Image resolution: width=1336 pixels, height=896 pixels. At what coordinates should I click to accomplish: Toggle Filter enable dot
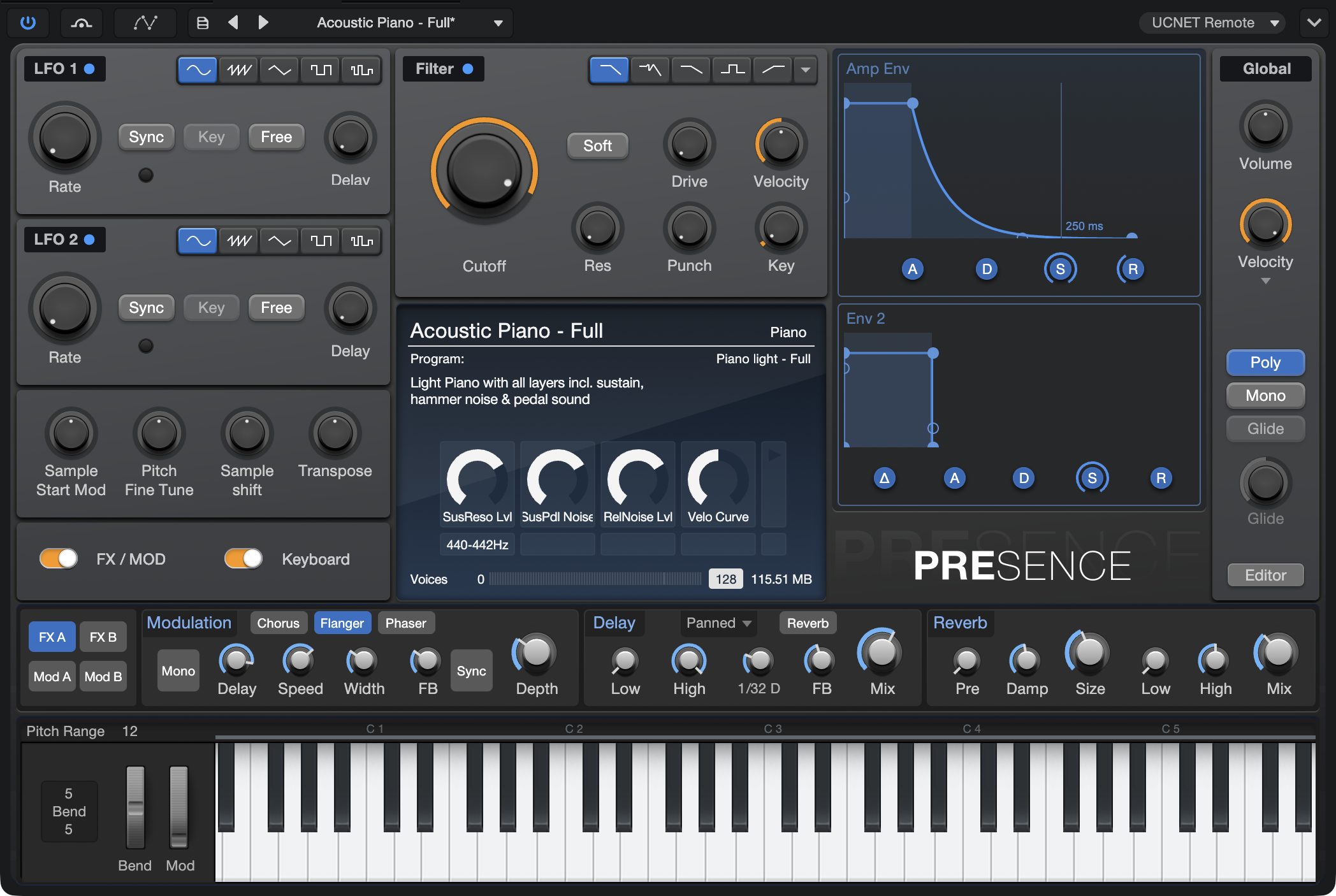pyautogui.click(x=468, y=69)
